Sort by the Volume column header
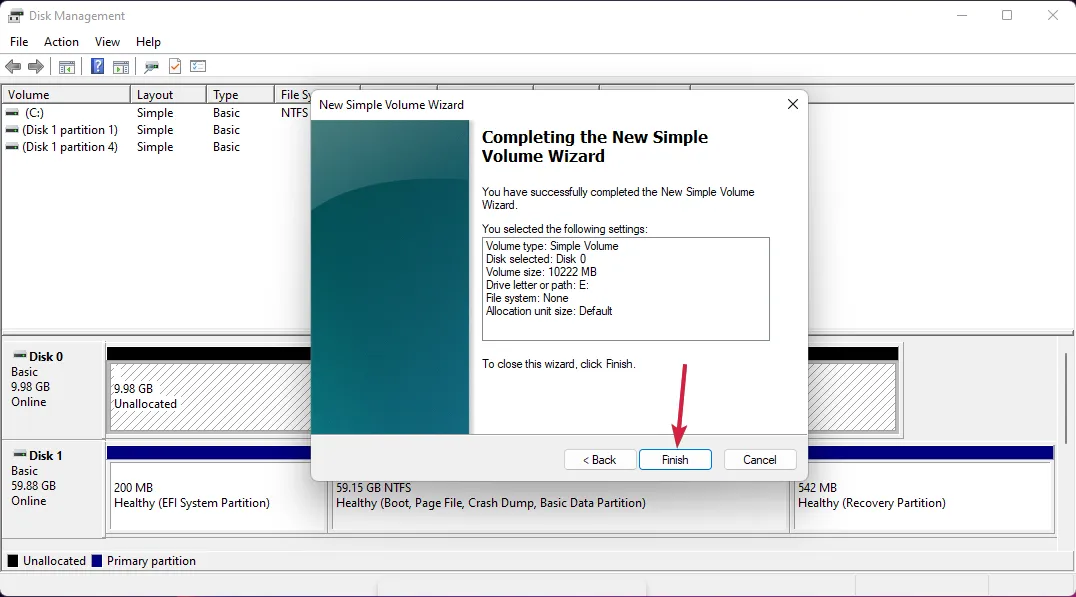The width and height of the screenshot is (1076, 597). 66,95
